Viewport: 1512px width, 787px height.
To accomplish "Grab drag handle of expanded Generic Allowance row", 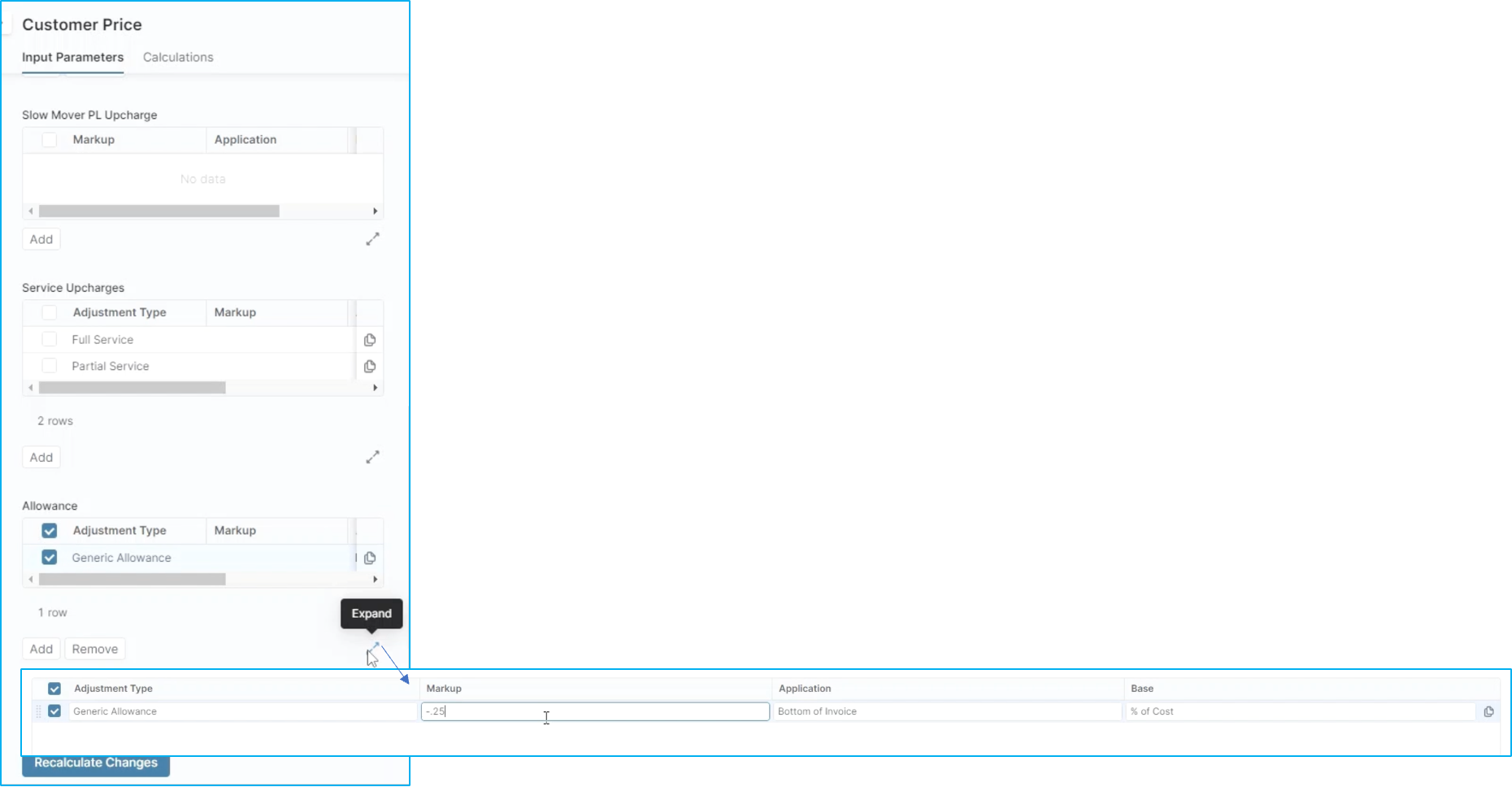I will click(x=37, y=711).
